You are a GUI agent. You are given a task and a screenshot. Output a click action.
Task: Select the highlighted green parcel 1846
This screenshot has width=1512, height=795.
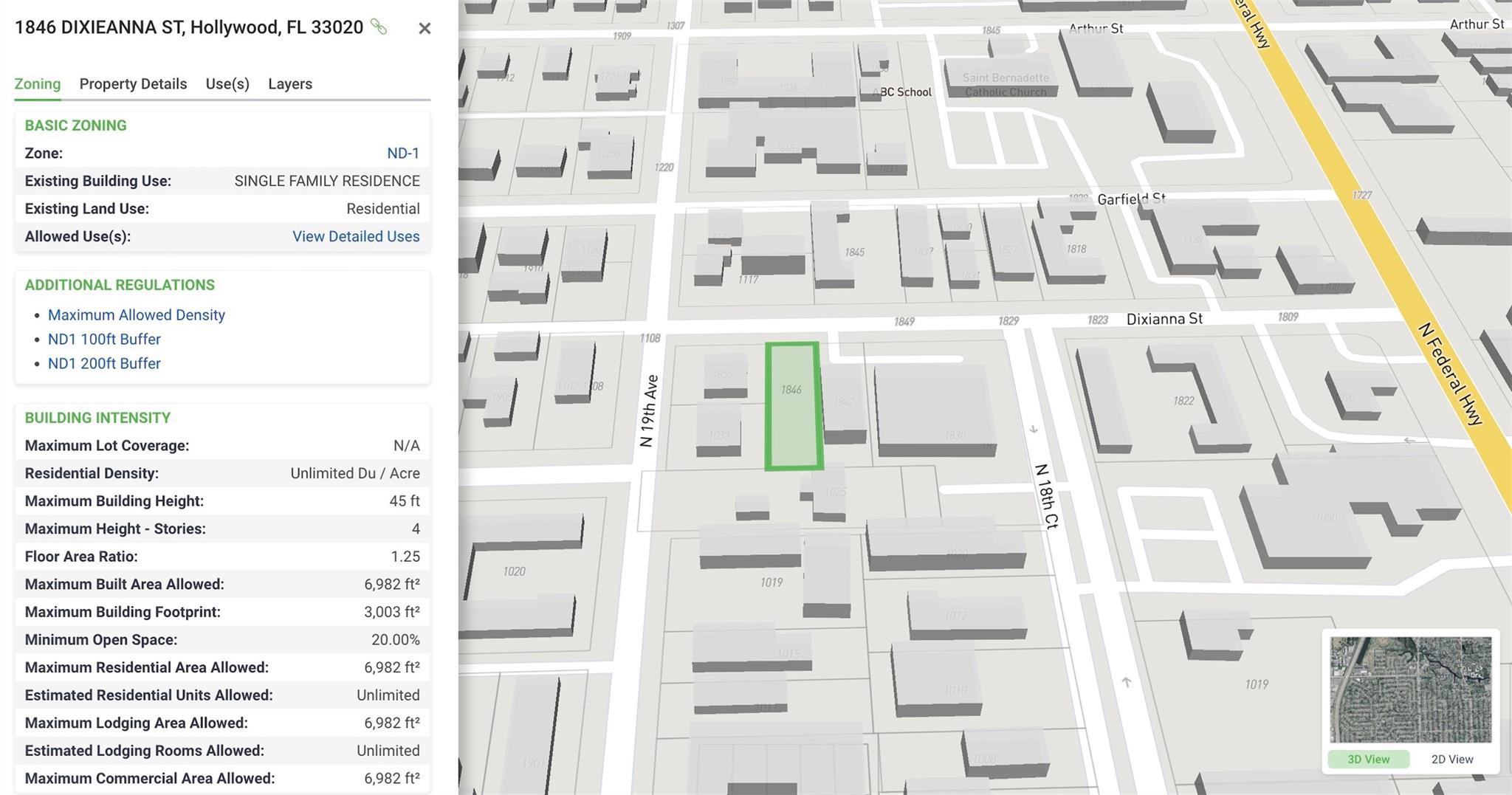(x=793, y=406)
